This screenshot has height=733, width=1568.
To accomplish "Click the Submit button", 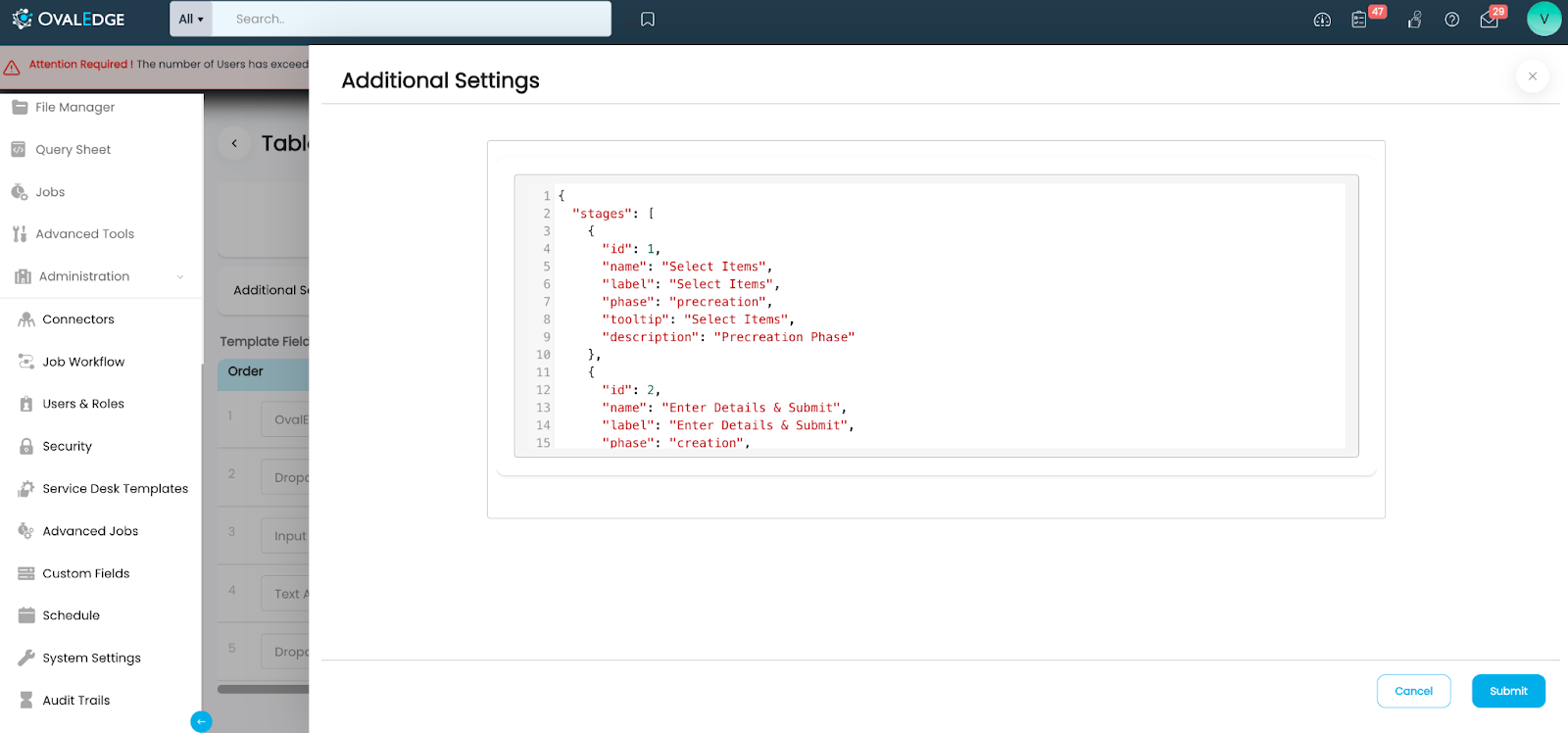I will 1508,691.
